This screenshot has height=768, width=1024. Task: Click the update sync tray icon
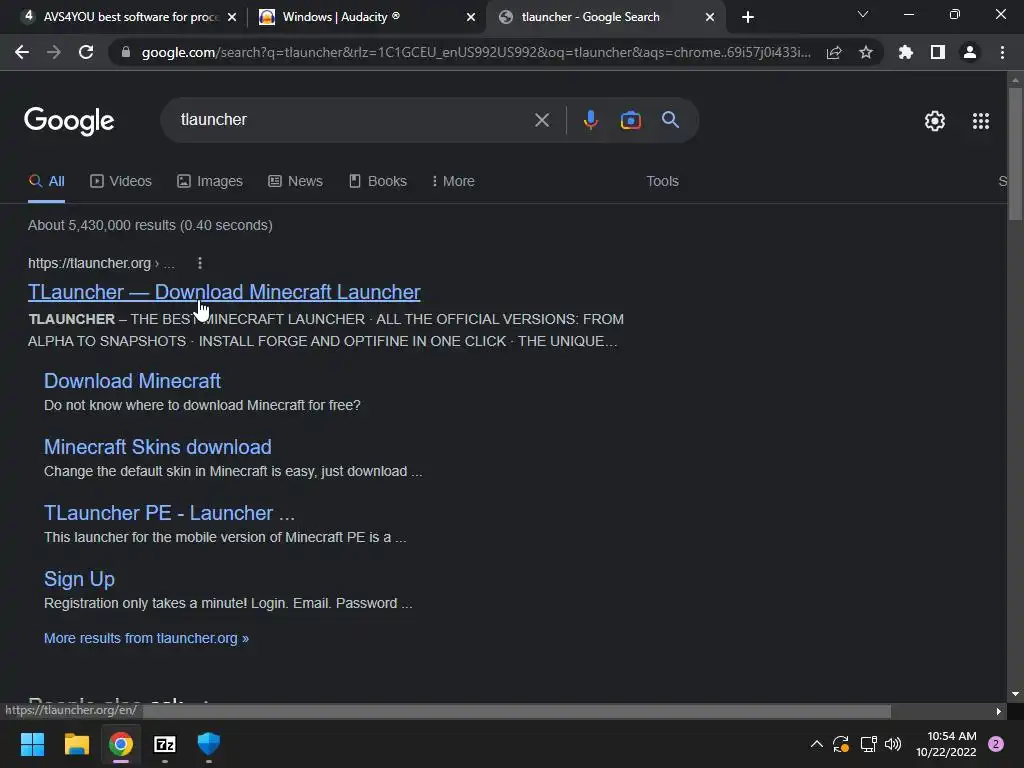pos(841,744)
